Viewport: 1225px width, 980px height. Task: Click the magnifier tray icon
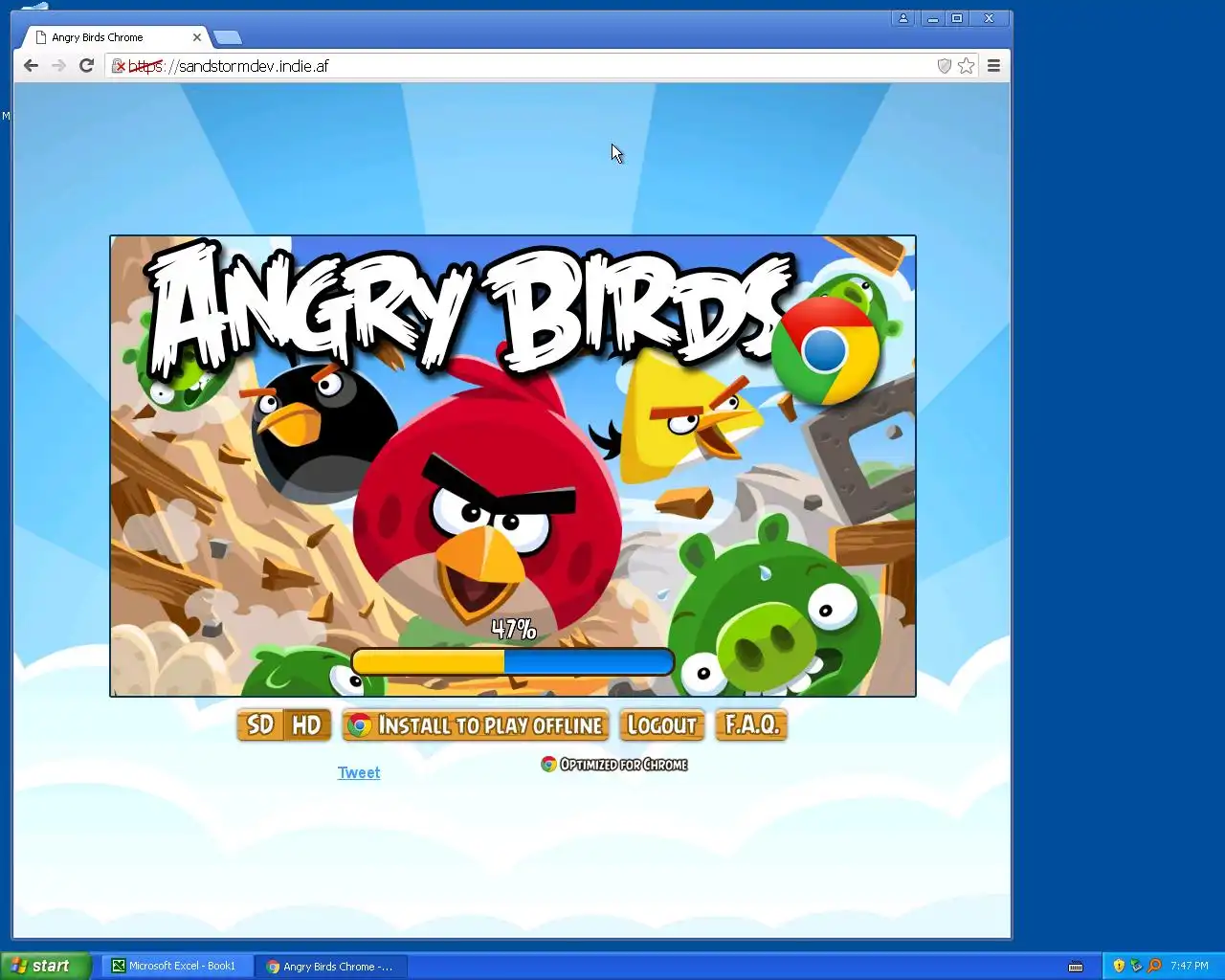pyautogui.click(x=1154, y=966)
